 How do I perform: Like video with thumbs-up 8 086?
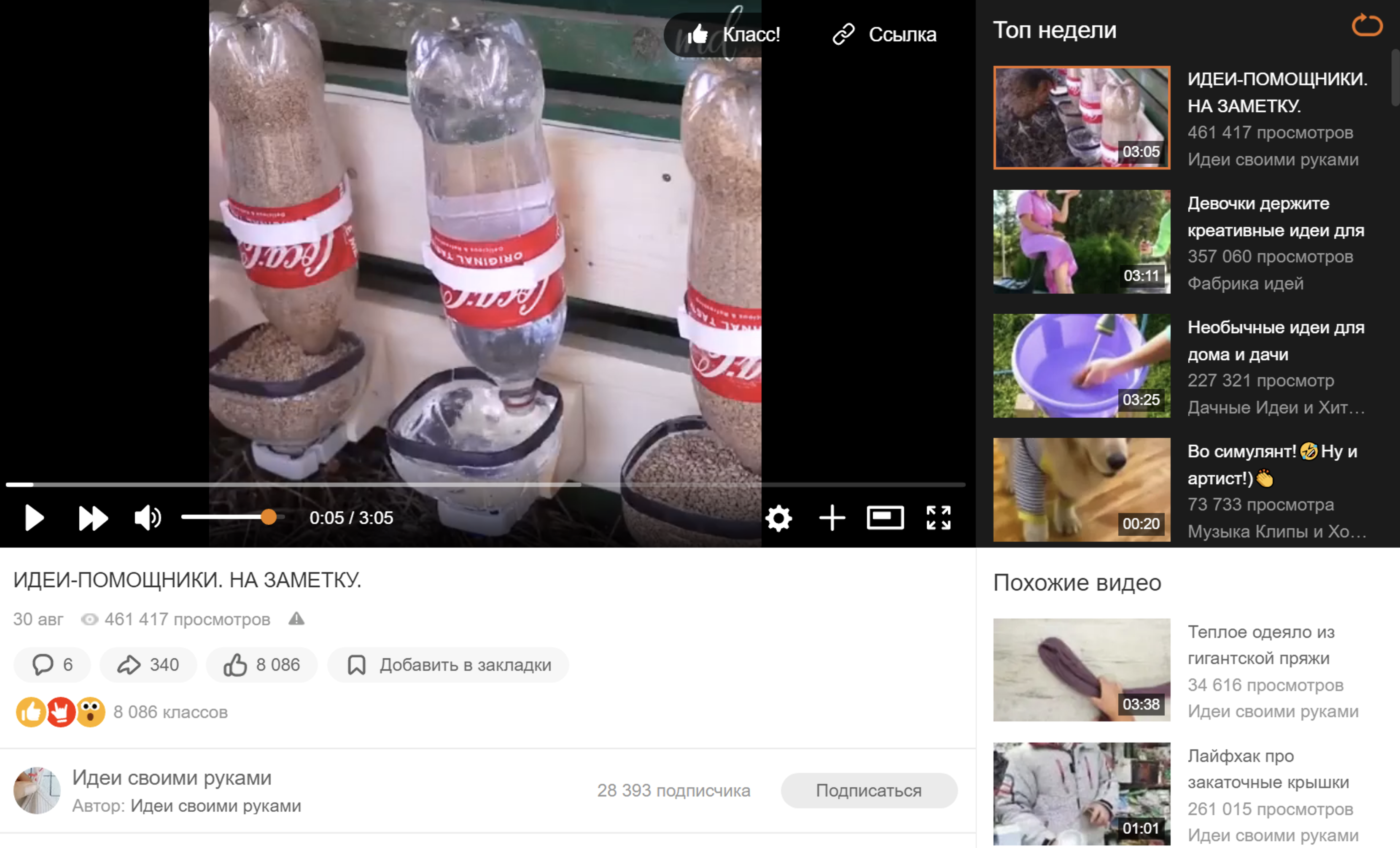pyautogui.click(x=262, y=664)
